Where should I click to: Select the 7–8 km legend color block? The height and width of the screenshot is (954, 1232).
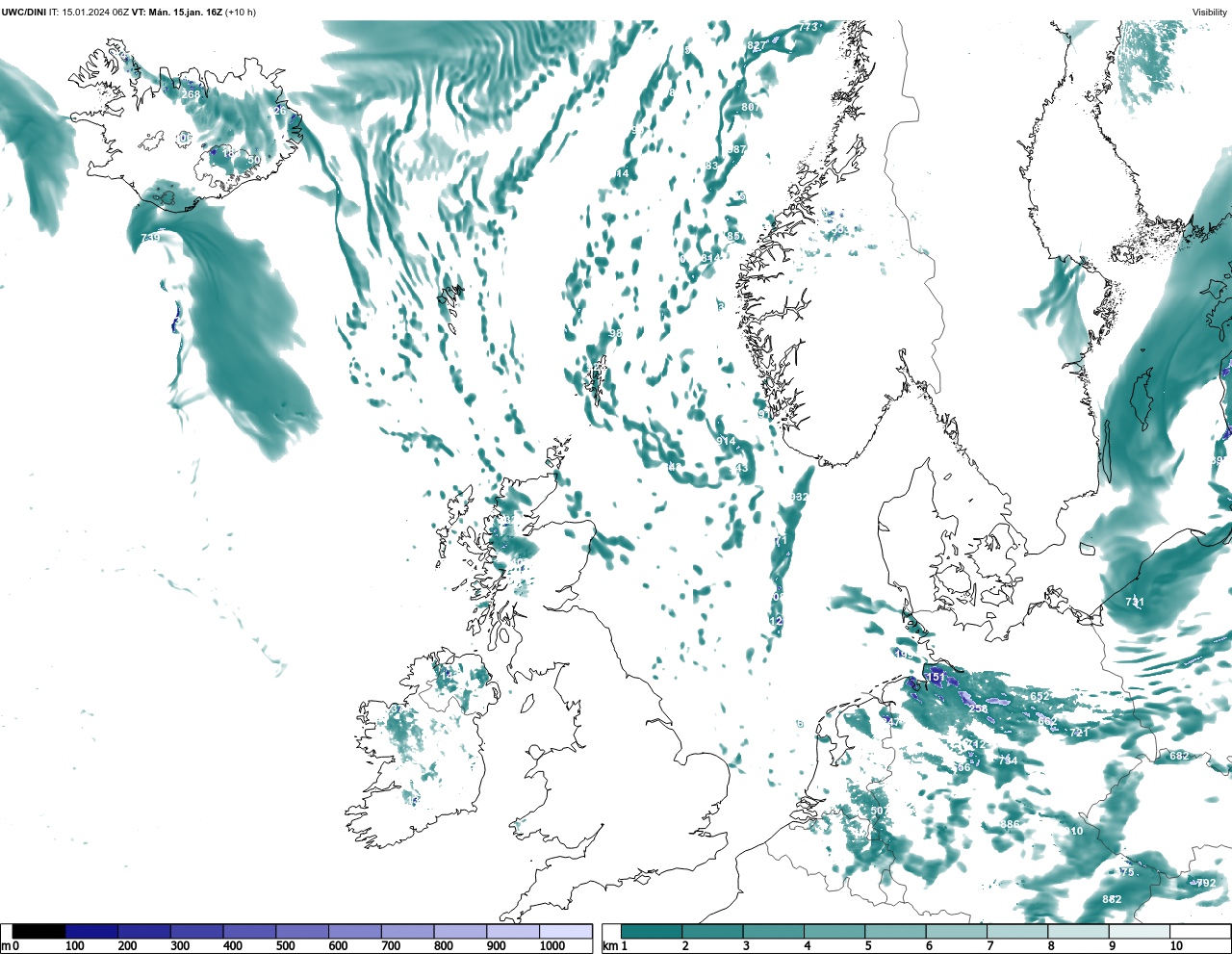[x=1017, y=931]
